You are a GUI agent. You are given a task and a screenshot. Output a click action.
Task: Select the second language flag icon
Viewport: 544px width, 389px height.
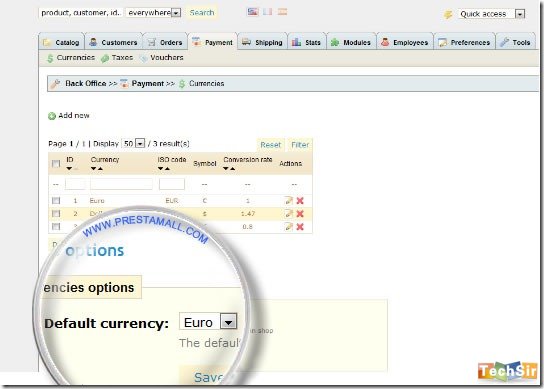tap(267, 12)
